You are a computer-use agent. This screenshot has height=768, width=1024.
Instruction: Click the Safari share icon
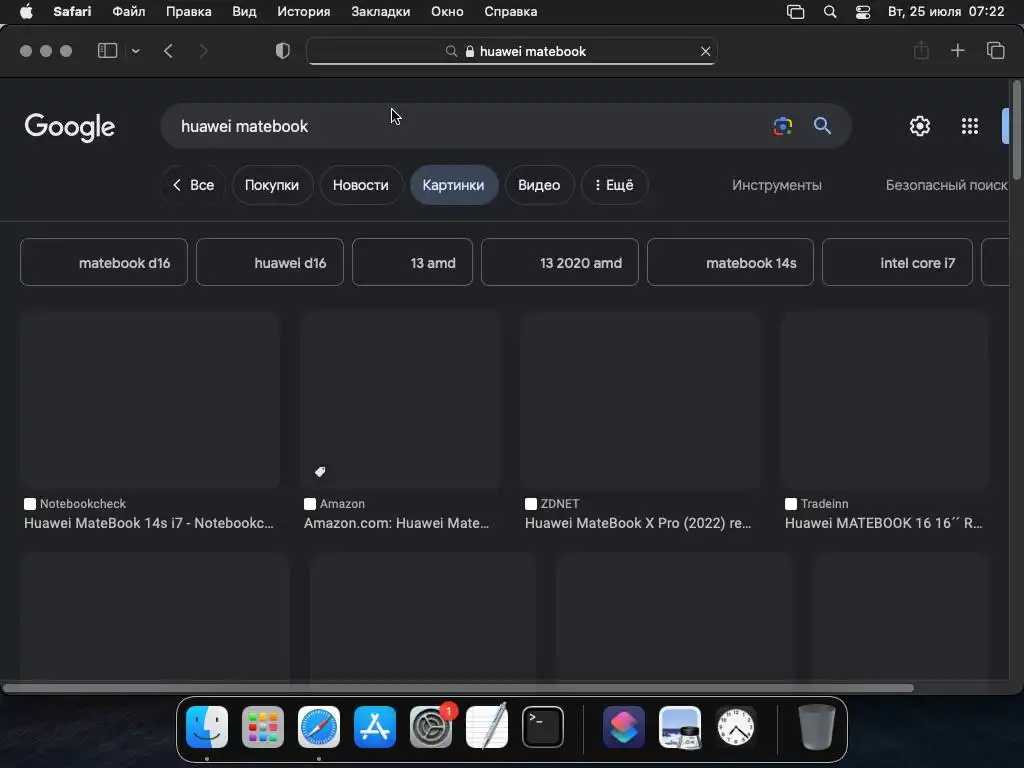(921, 50)
